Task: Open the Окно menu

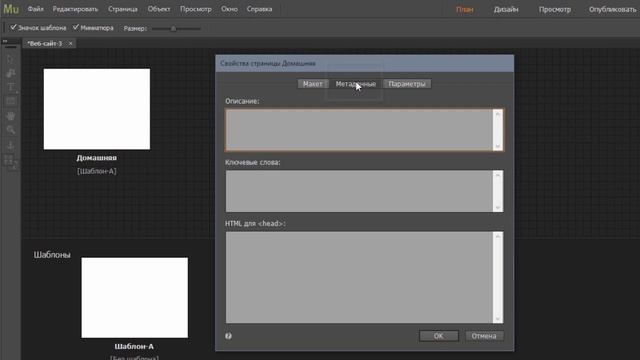Action: (229, 9)
